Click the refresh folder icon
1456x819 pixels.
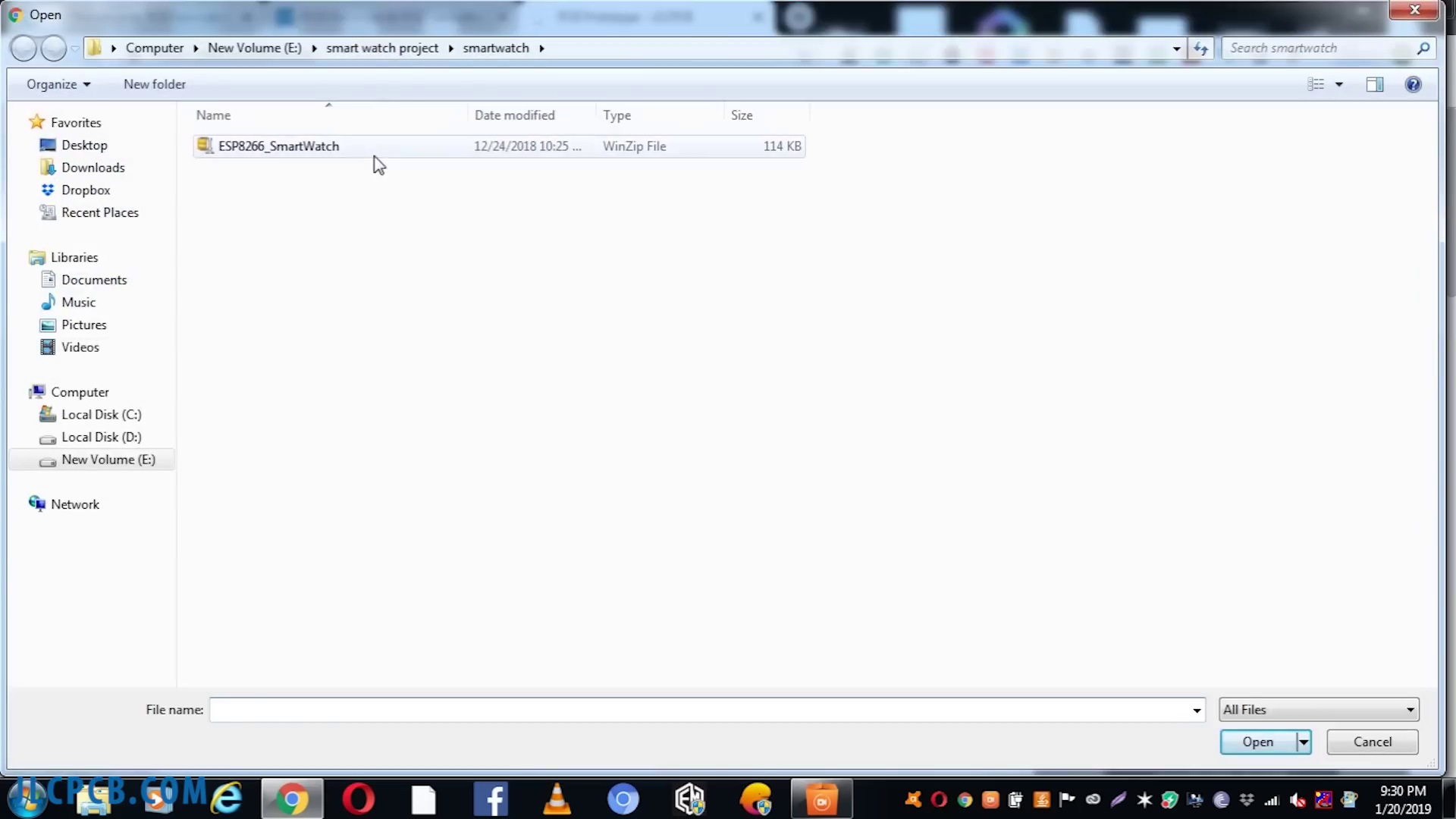[1200, 48]
